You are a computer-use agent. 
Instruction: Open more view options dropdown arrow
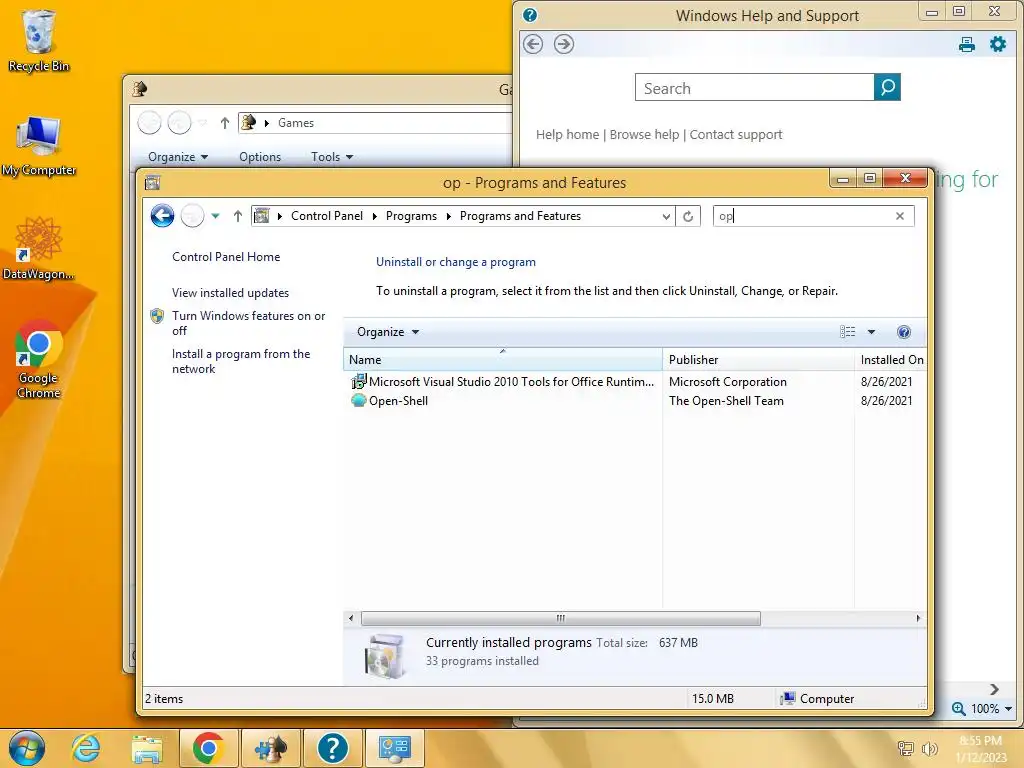pyautogui.click(x=871, y=332)
